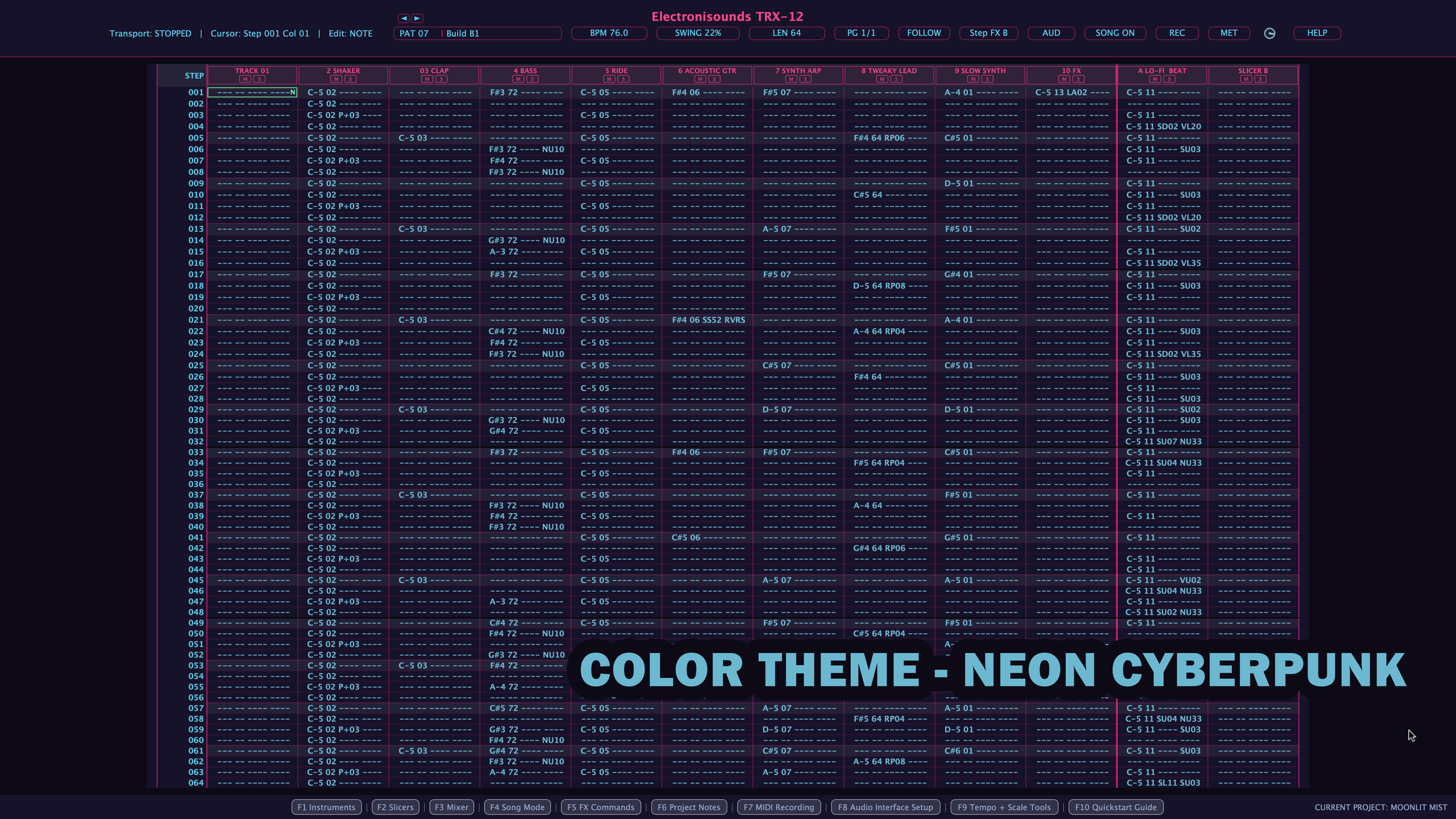Click the BPM 76.0 field
This screenshot has height=819, width=1456.
click(609, 33)
